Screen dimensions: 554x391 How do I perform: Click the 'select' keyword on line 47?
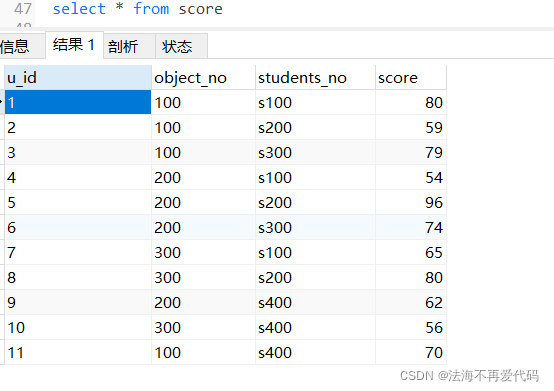point(79,8)
